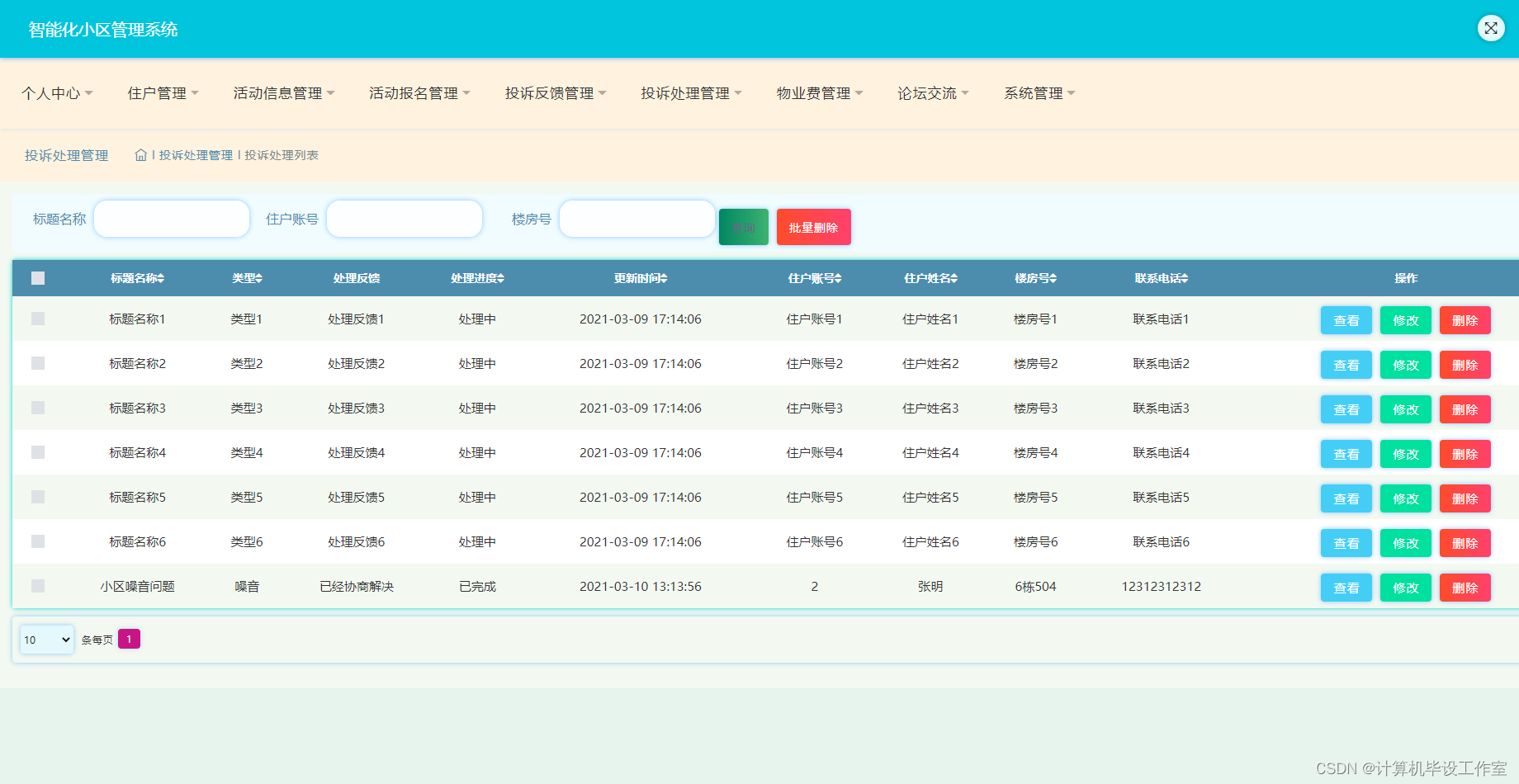1519x784 pixels.
Task: Sort table by 更新时间 column
Action: [641, 278]
